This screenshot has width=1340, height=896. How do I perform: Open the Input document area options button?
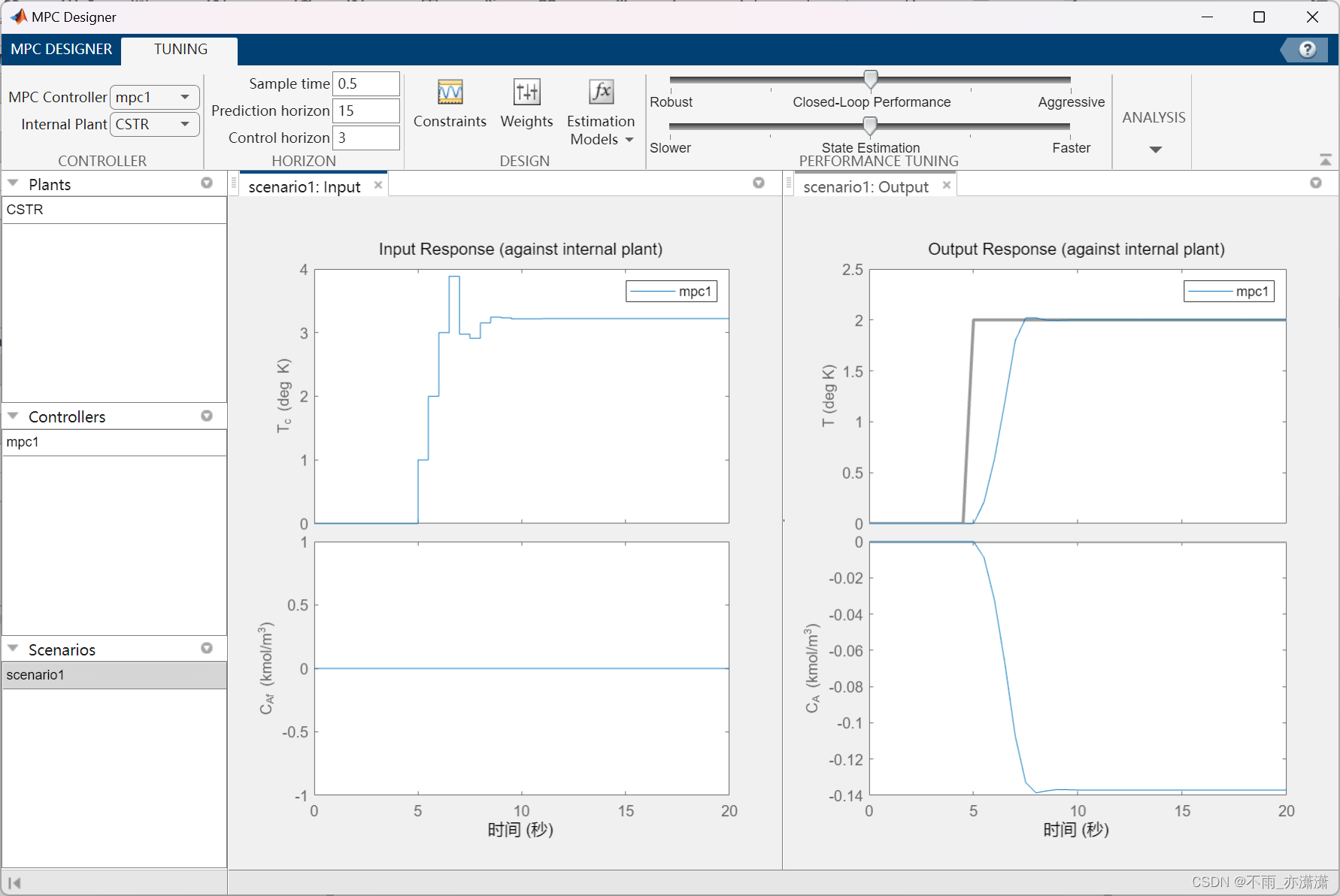759,183
